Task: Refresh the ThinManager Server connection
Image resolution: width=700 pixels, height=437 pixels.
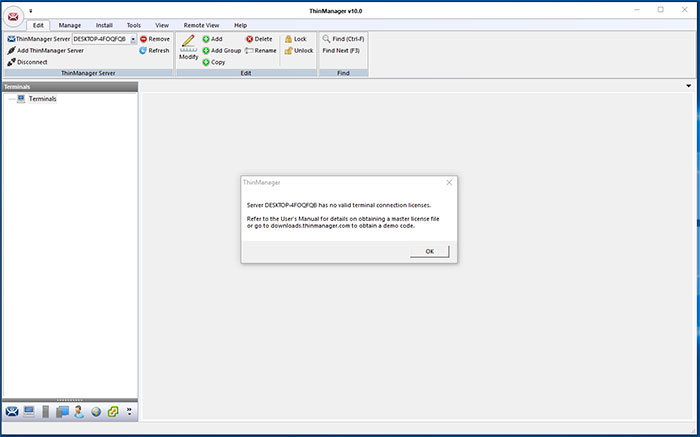Action: 154,50
